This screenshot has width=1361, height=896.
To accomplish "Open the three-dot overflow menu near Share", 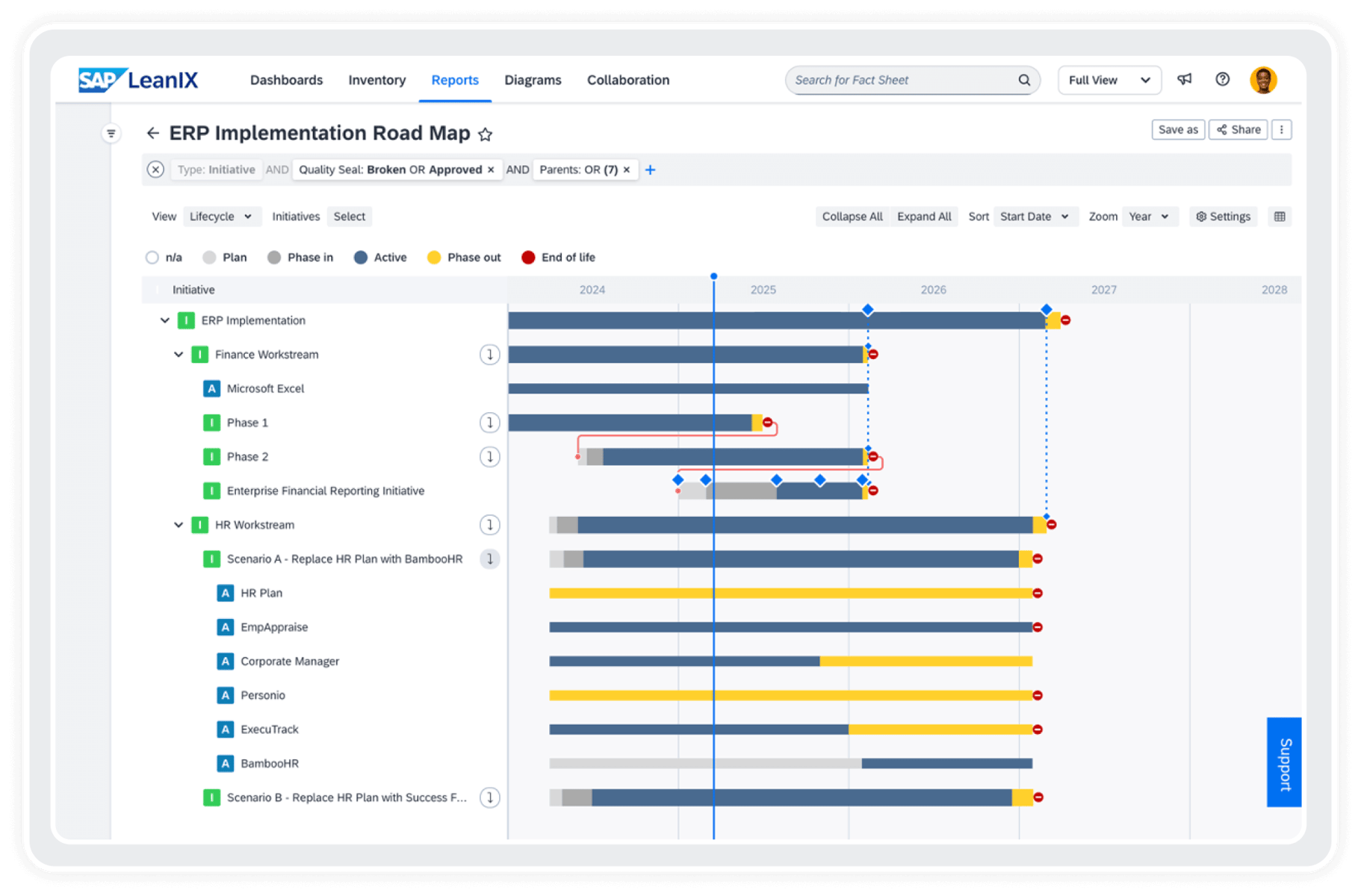I will 1282,129.
